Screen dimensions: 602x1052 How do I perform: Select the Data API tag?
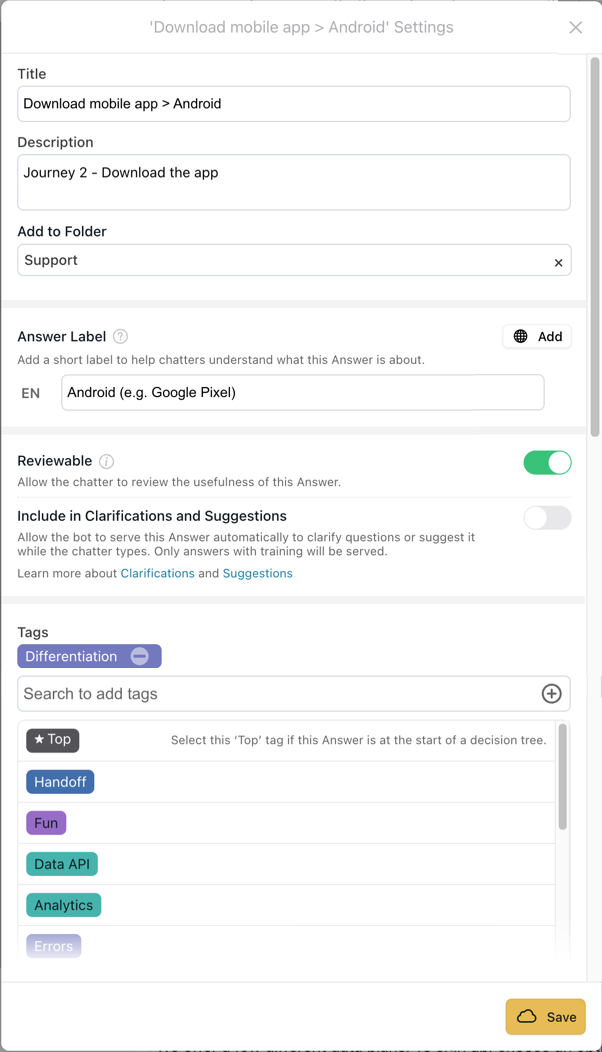(x=62, y=864)
